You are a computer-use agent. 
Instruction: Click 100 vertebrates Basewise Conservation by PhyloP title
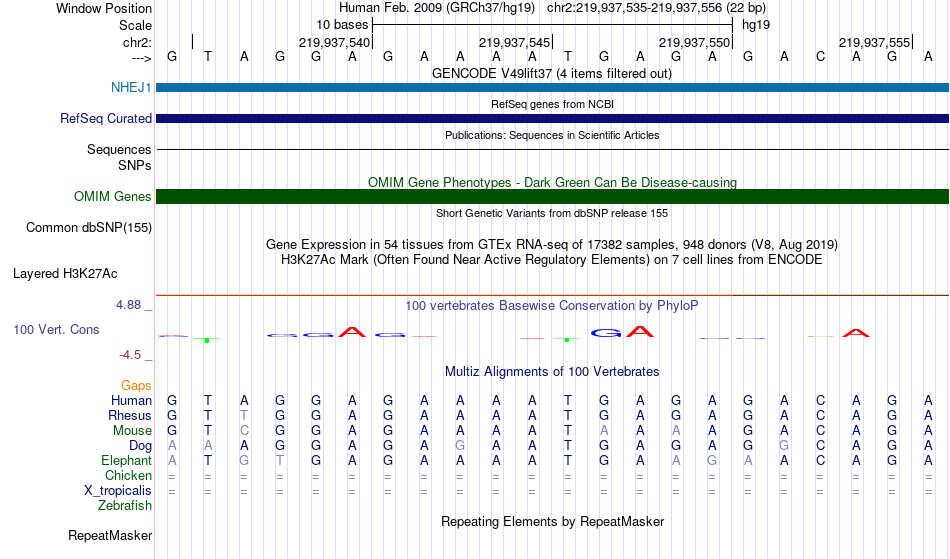(x=552, y=306)
